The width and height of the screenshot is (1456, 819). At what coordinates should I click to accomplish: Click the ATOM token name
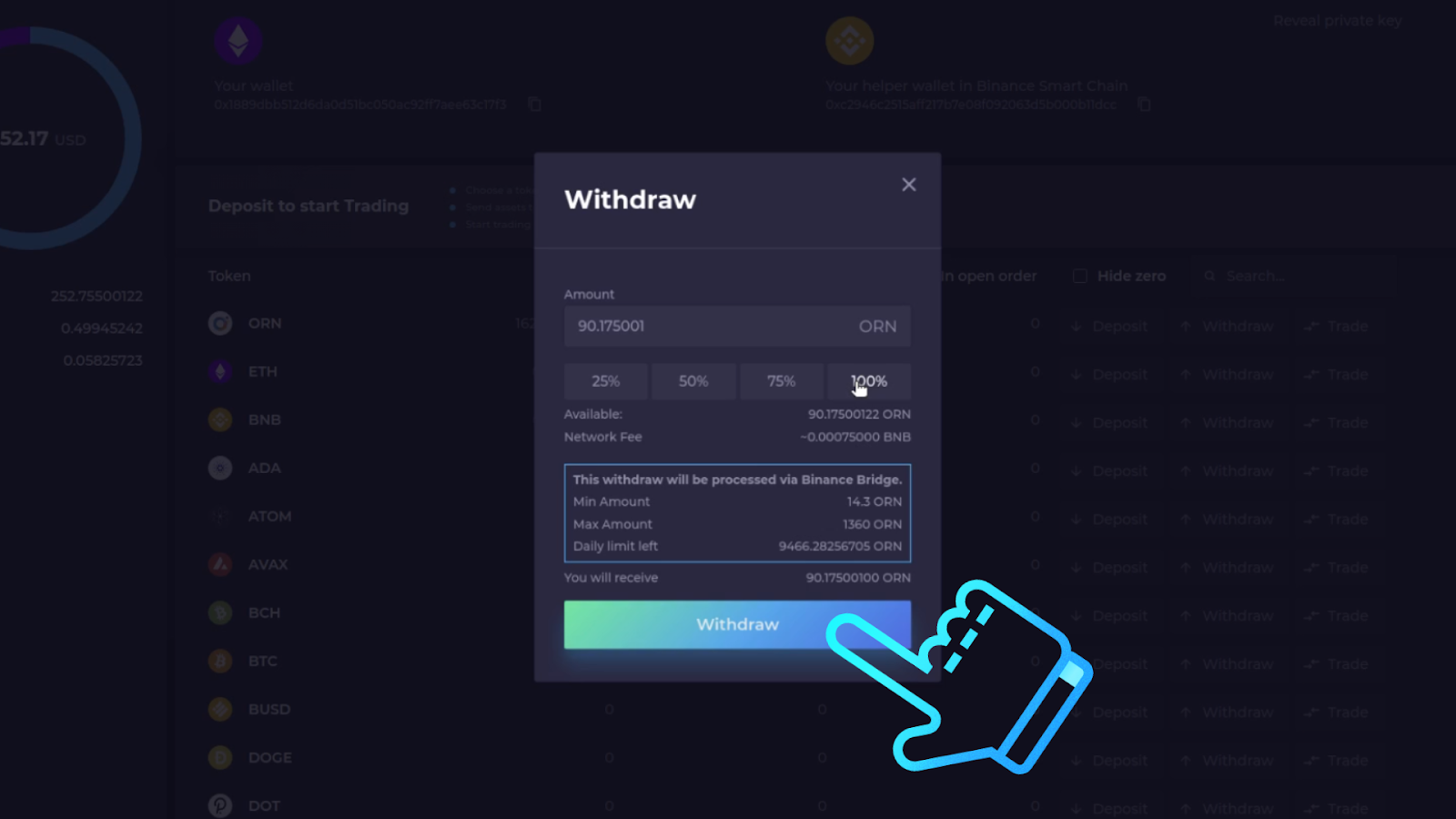tap(270, 516)
